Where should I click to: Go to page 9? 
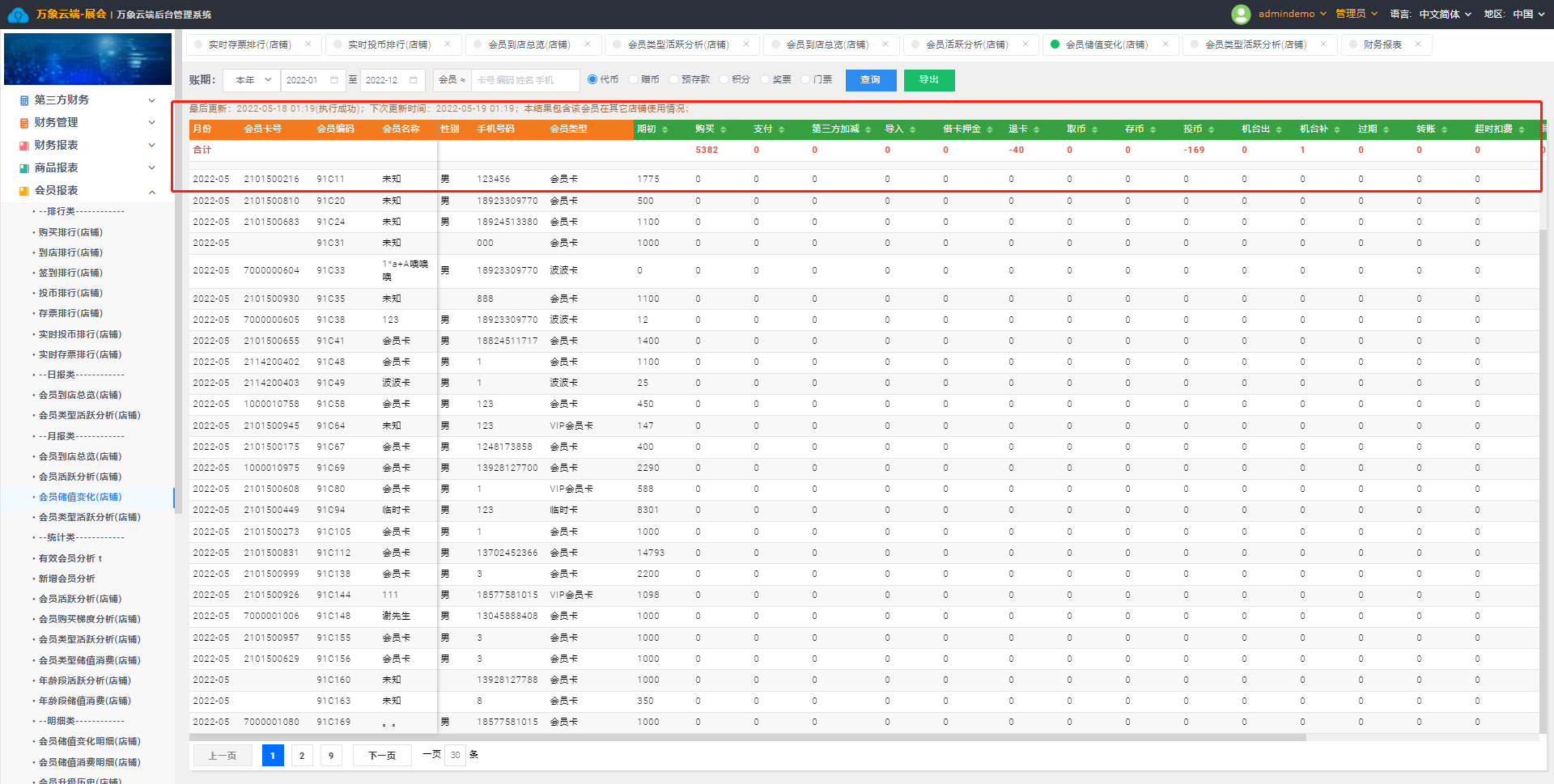(x=331, y=756)
